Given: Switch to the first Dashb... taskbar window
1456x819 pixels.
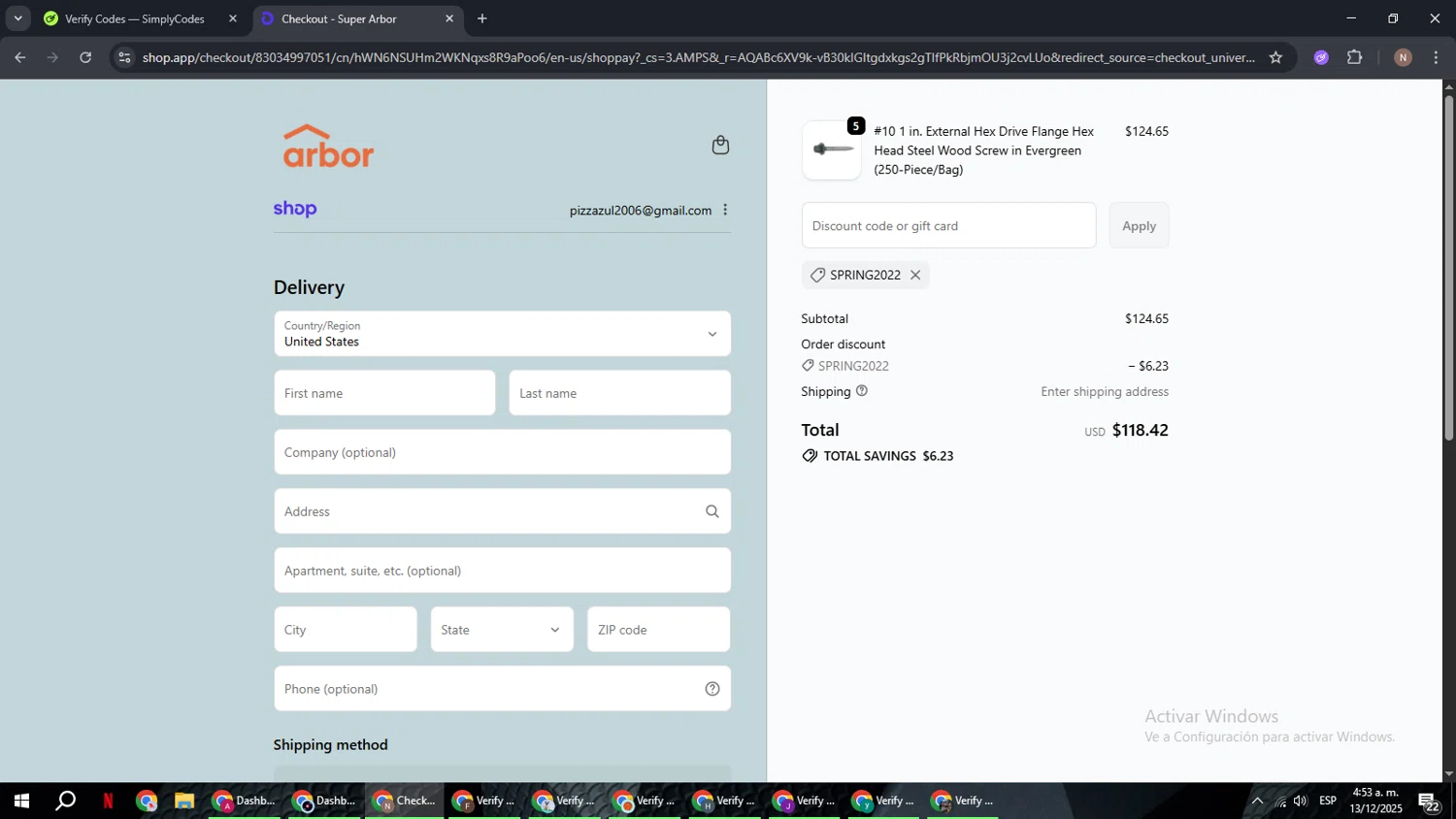Looking at the screenshot, I should tap(247, 801).
